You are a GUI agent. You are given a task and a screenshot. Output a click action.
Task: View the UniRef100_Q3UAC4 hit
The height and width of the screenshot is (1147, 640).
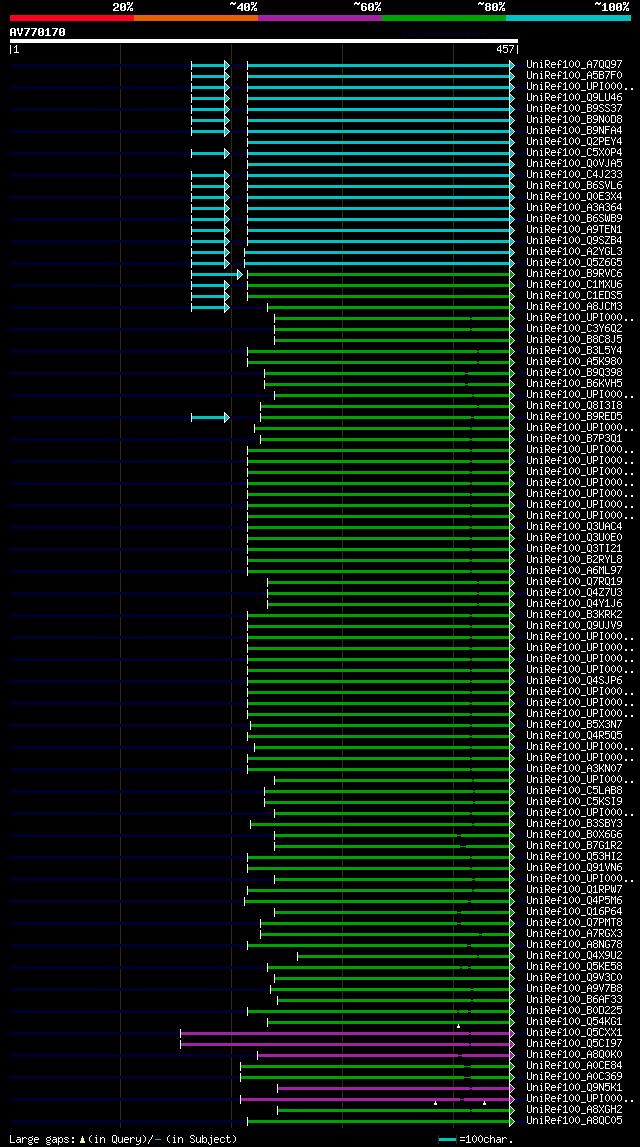574,527
